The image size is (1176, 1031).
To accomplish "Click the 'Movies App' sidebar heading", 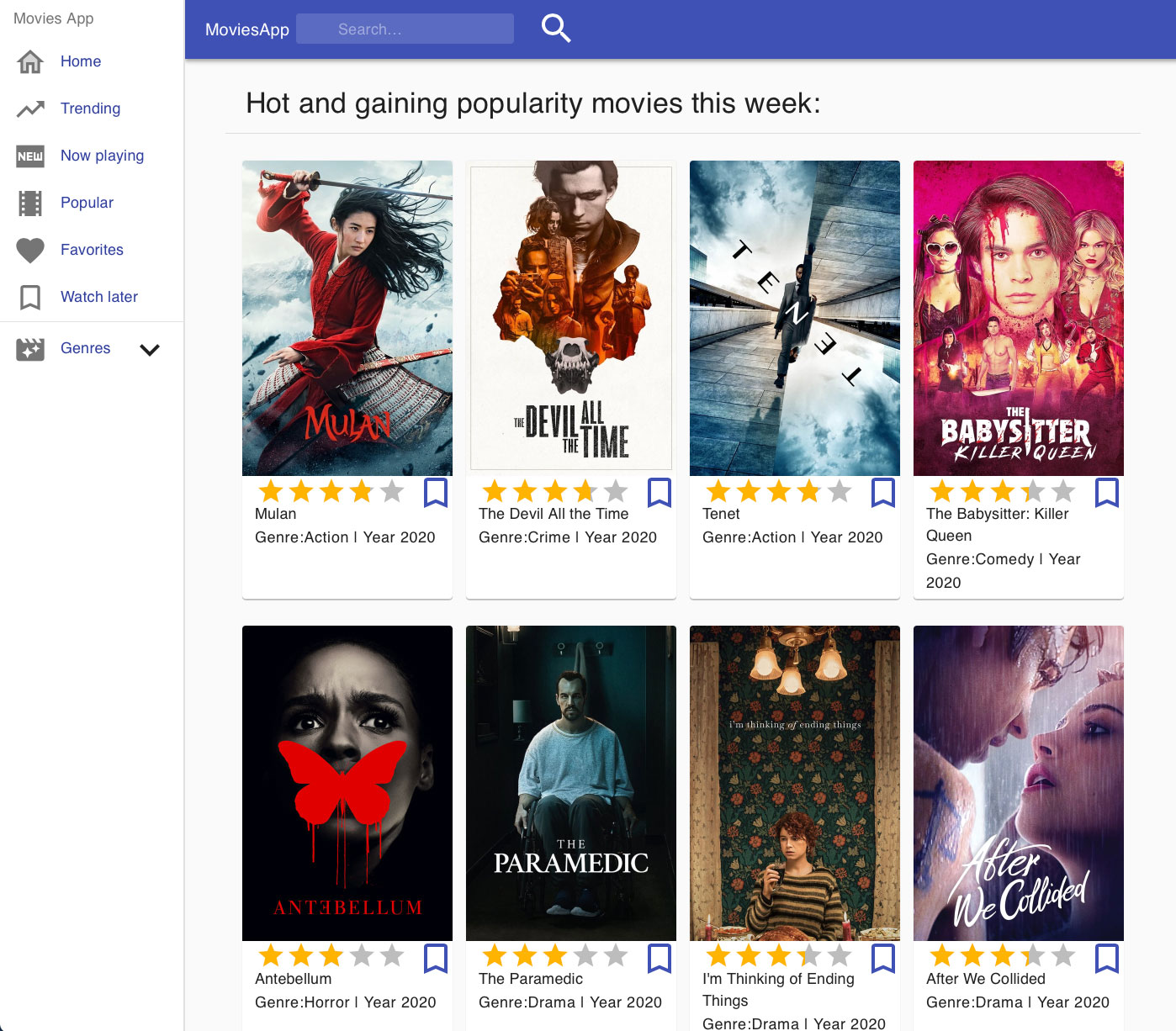I will (54, 19).
